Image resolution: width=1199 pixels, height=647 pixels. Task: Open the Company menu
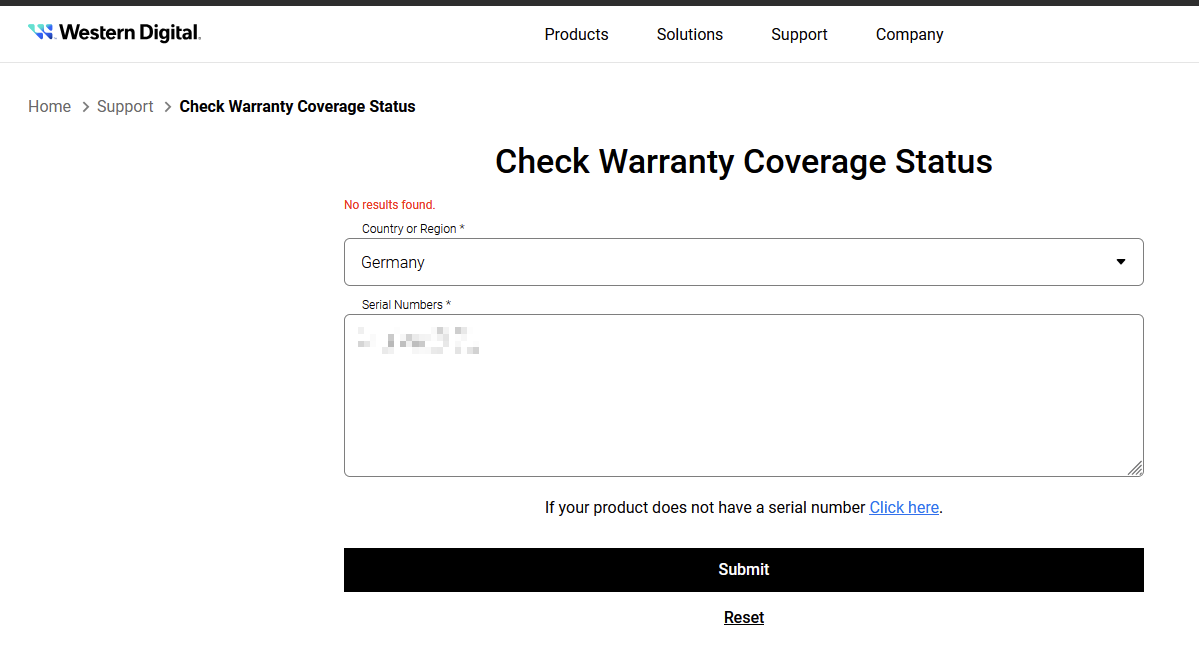coord(909,34)
